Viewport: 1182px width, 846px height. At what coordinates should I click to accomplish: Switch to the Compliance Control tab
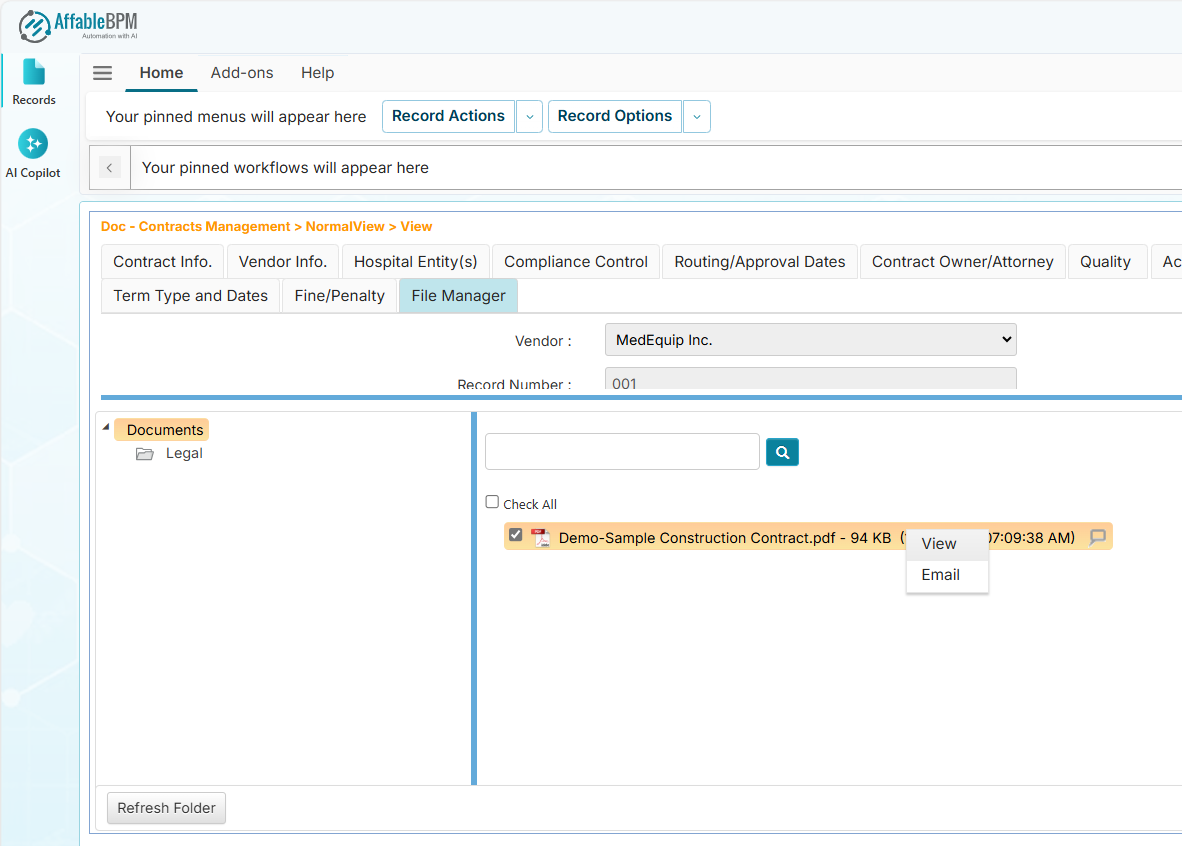pos(576,262)
